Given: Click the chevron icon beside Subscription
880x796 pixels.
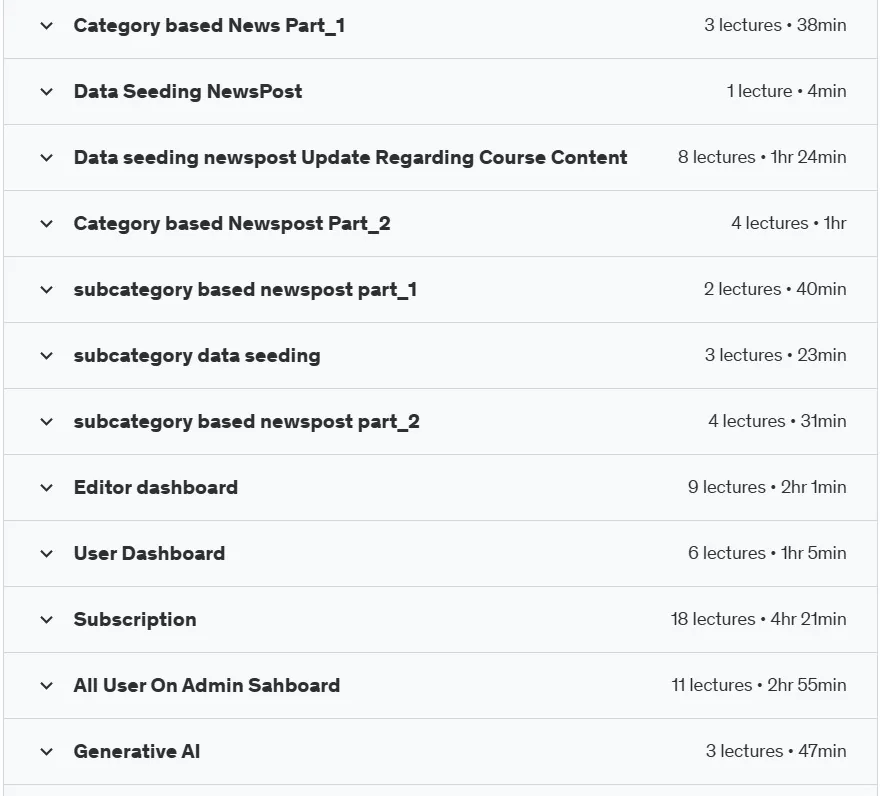Looking at the screenshot, I should click(47, 620).
